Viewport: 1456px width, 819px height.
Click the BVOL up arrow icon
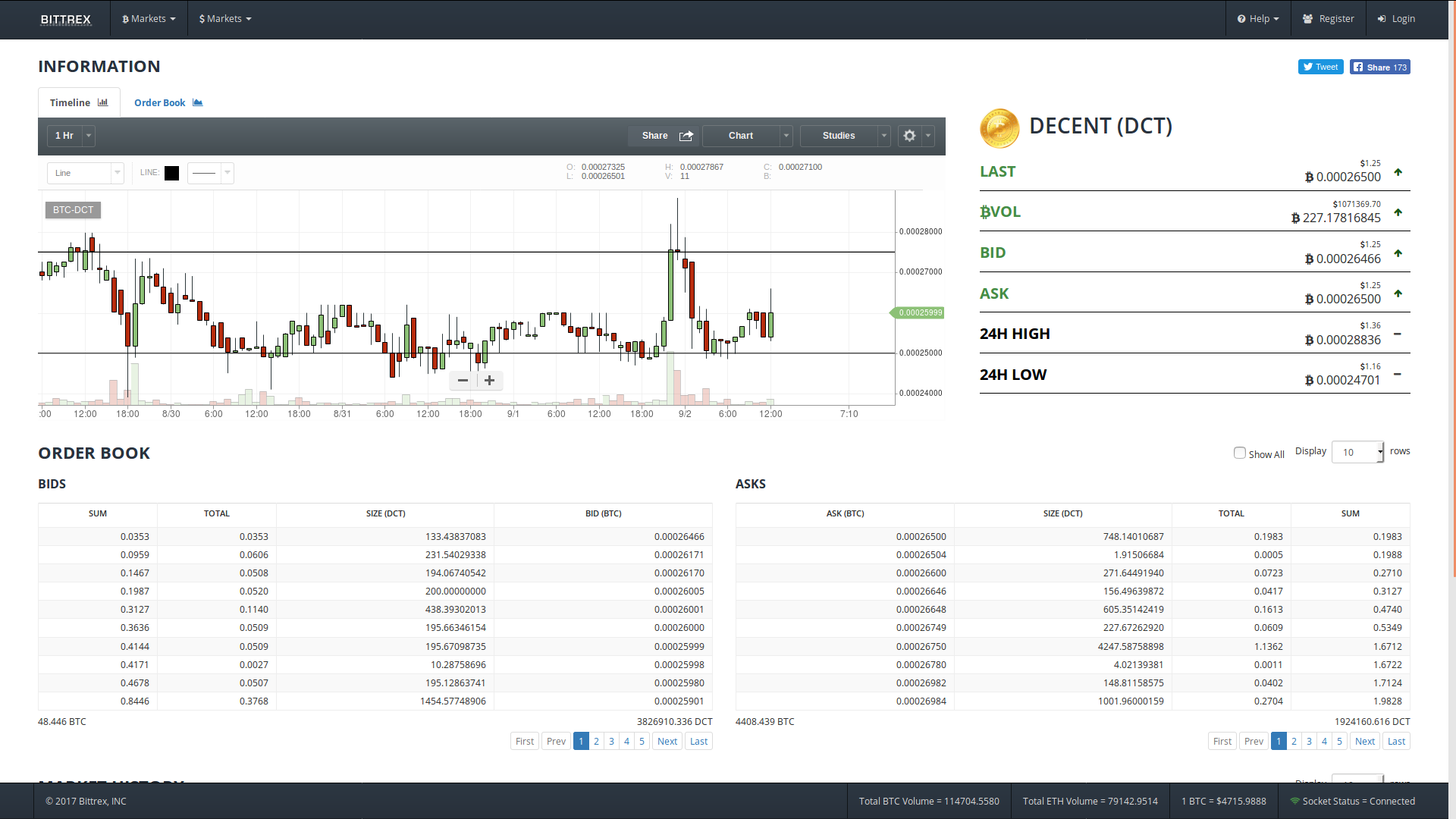[1398, 212]
